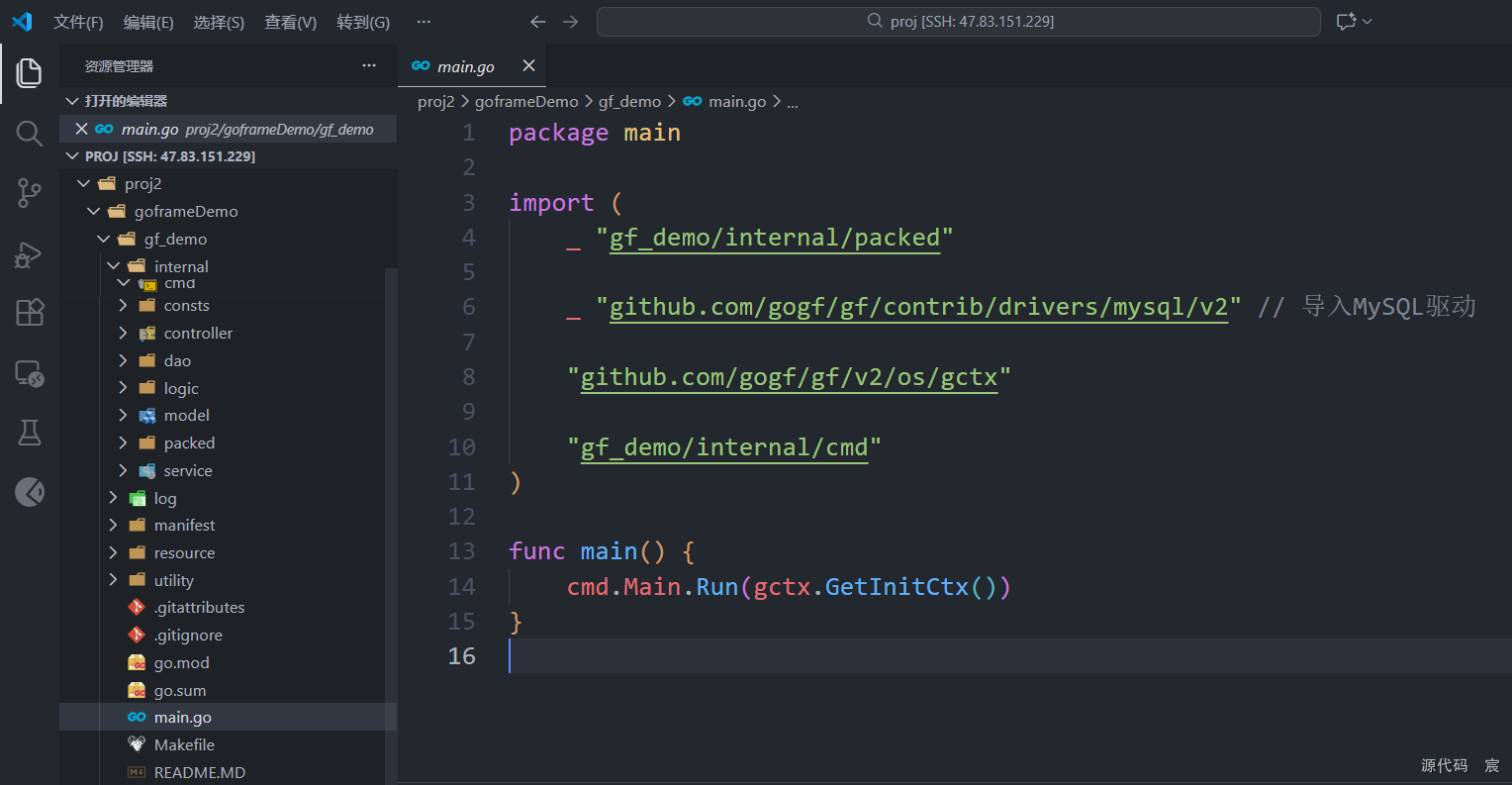Open the 文件(F) menu
This screenshot has width=1512, height=785.
click(78, 22)
